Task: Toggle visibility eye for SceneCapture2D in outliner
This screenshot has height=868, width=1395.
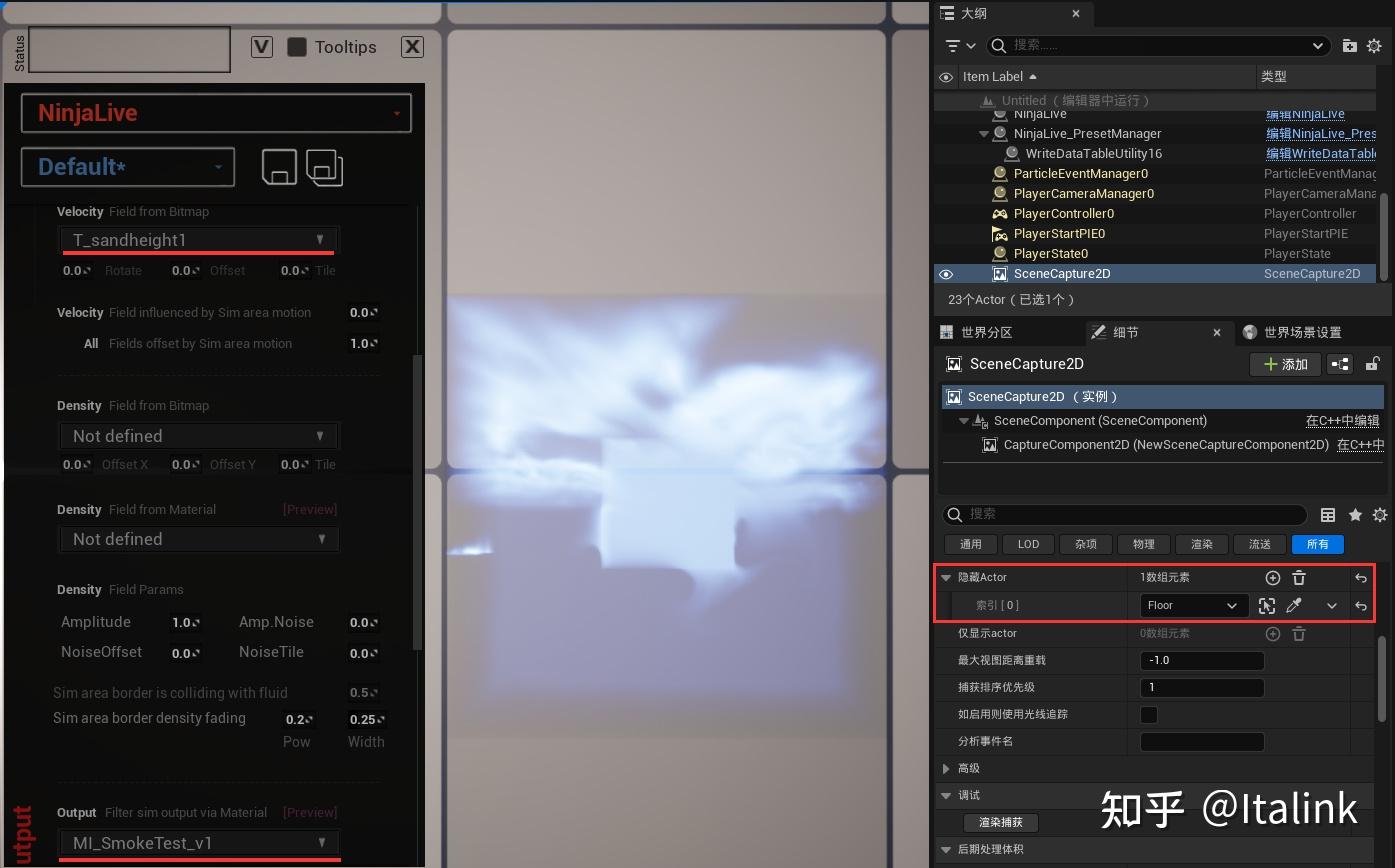Action: click(946, 274)
